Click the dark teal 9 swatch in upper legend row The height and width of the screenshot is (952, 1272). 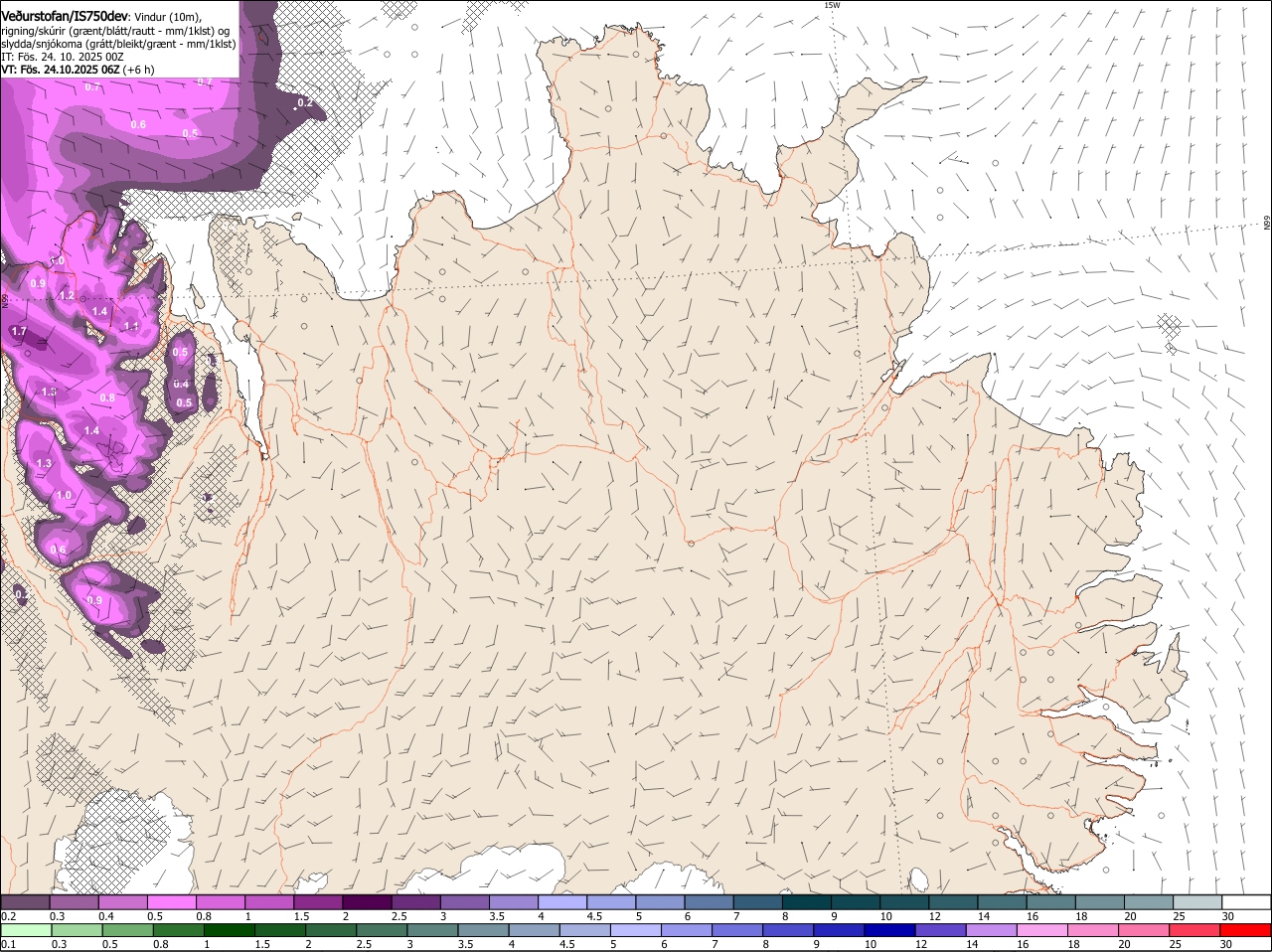click(x=856, y=901)
